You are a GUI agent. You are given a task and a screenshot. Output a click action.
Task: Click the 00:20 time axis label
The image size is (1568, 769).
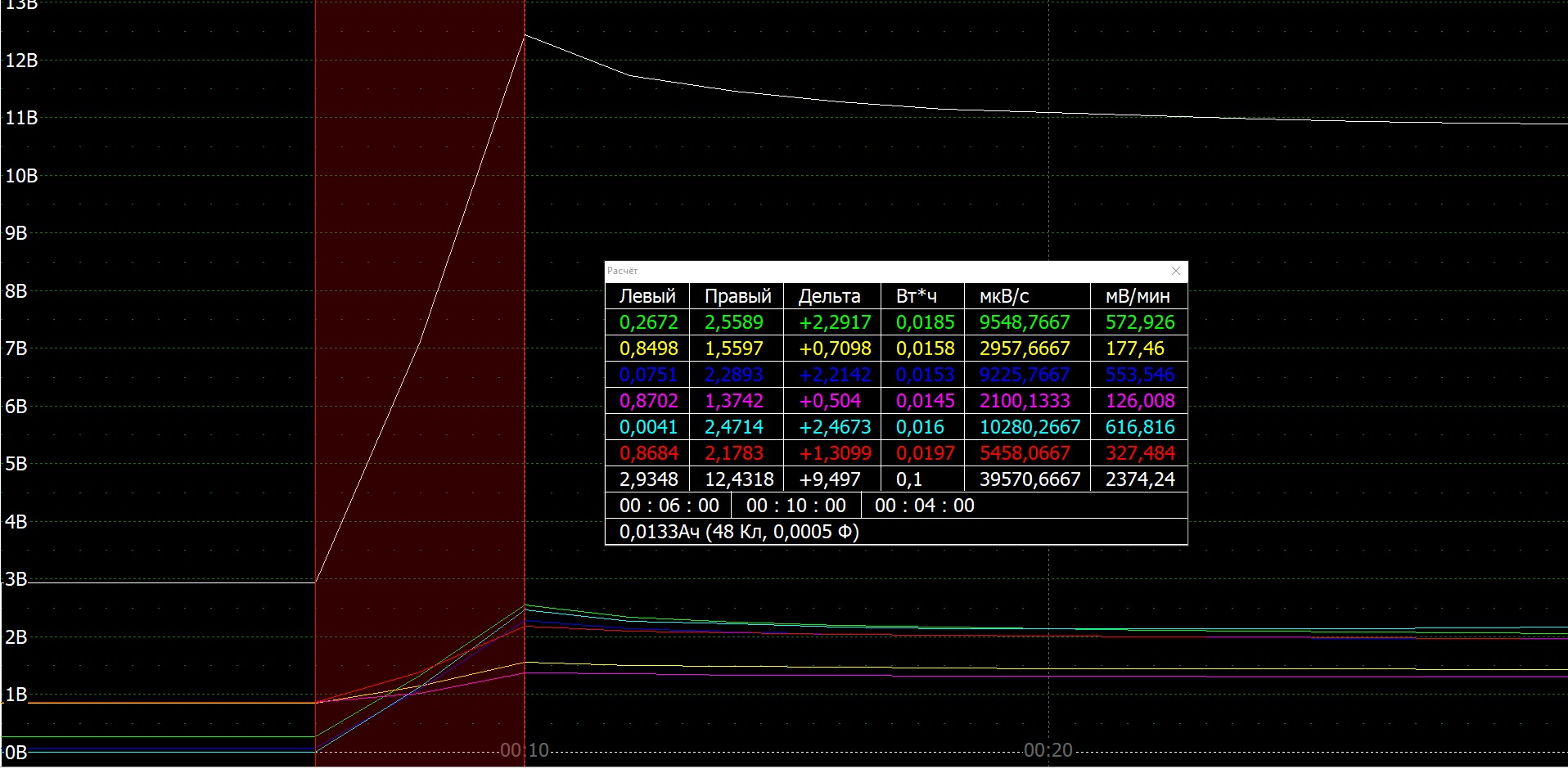click(1048, 750)
